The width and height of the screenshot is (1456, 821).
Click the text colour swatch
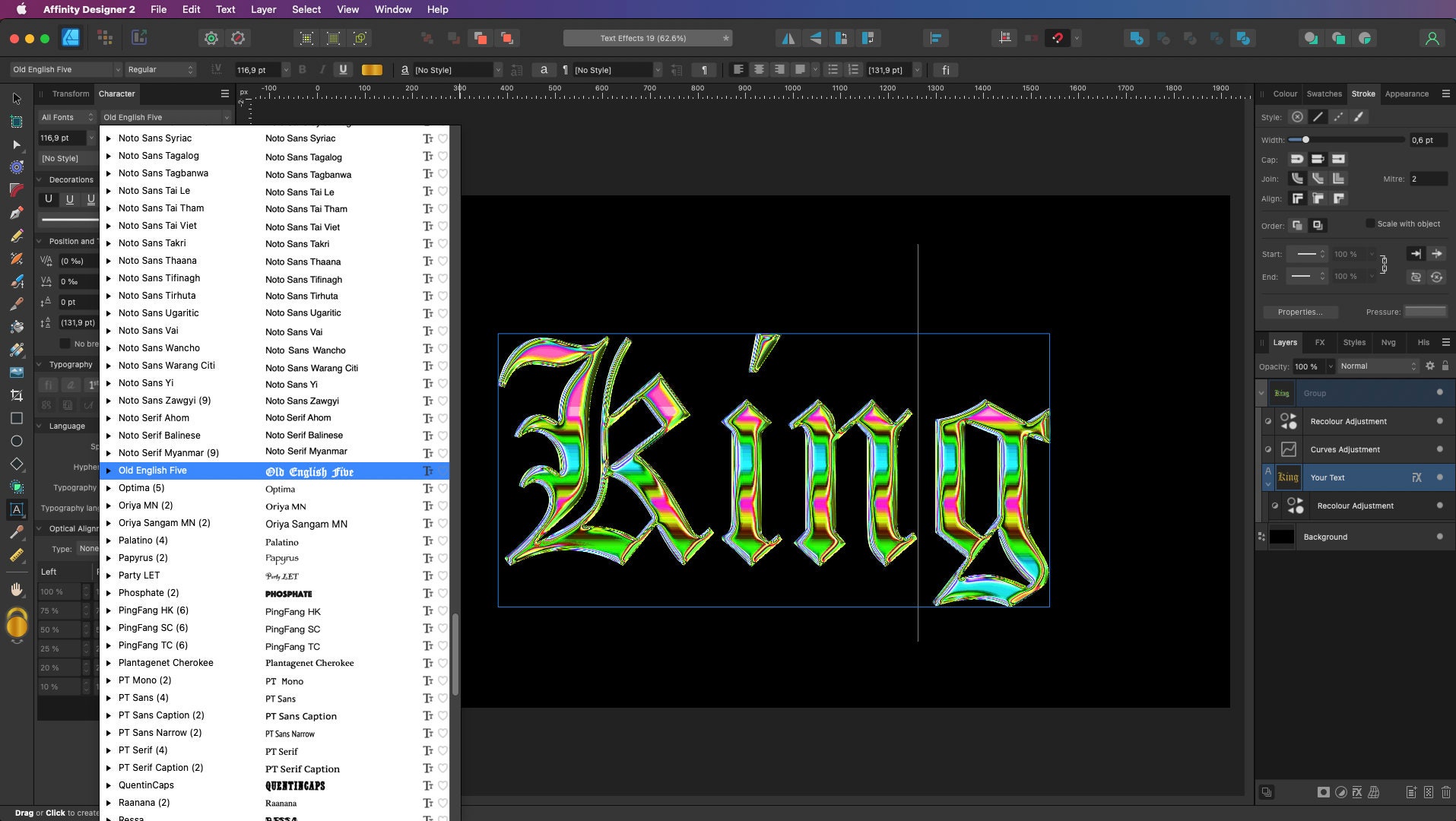(x=372, y=69)
